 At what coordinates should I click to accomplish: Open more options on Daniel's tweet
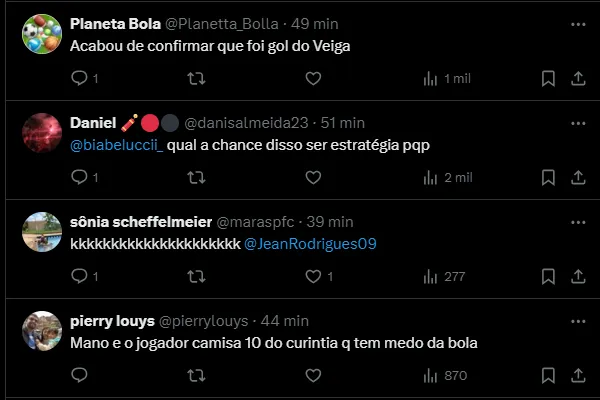[x=578, y=122]
